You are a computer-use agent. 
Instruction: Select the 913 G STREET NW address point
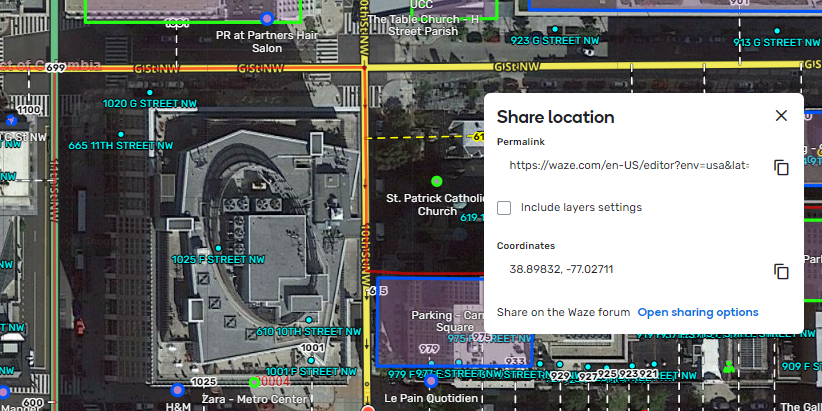click(x=777, y=31)
